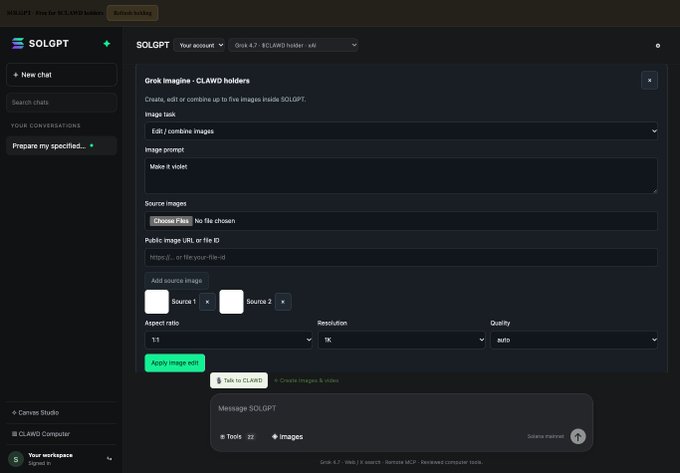Open Canvas Studio from sidebar
The width and height of the screenshot is (680, 473).
pyautogui.click(x=62, y=412)
